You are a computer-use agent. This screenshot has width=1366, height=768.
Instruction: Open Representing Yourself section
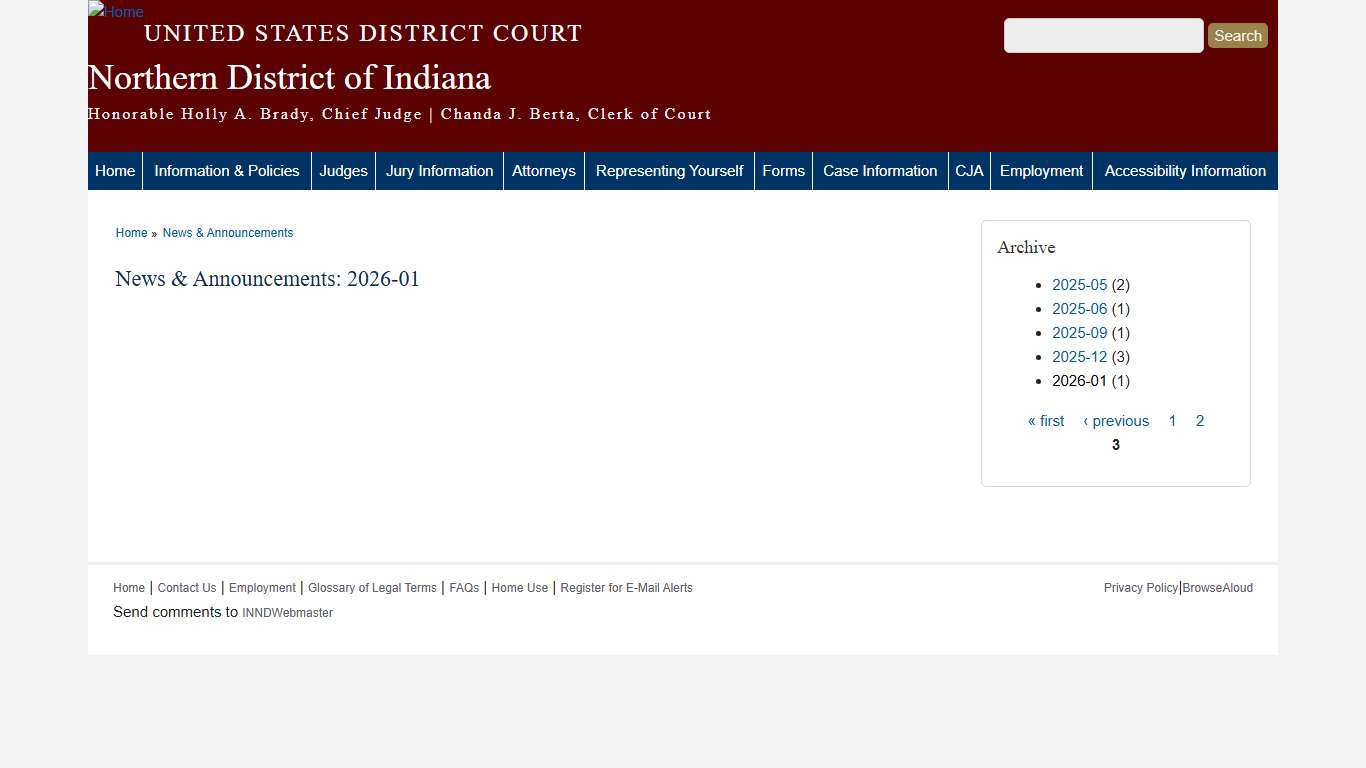669,170
